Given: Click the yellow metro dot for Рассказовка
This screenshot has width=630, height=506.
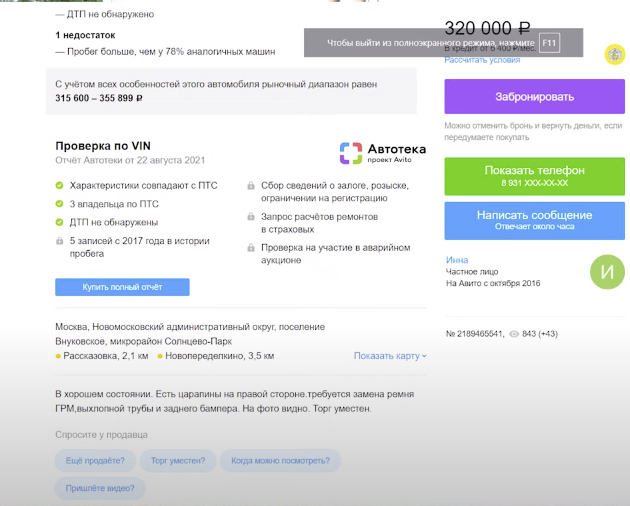Looking at the screenshot, I should (58, 356).
